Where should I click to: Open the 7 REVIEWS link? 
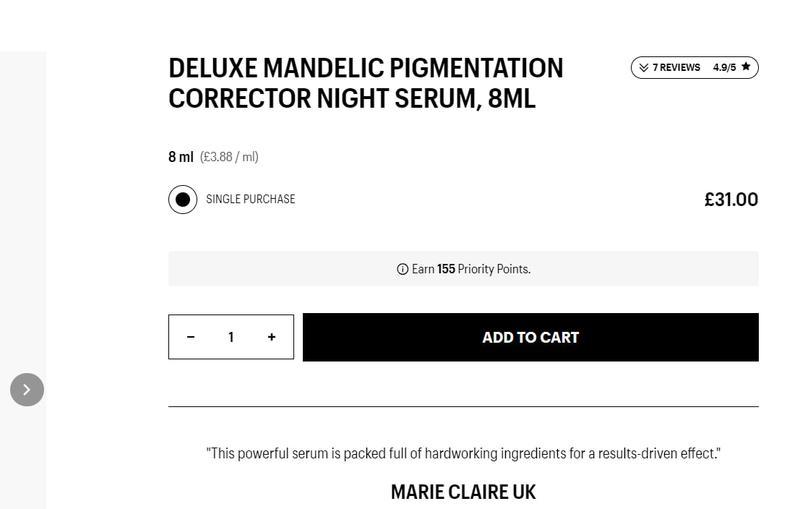point(676,68)
